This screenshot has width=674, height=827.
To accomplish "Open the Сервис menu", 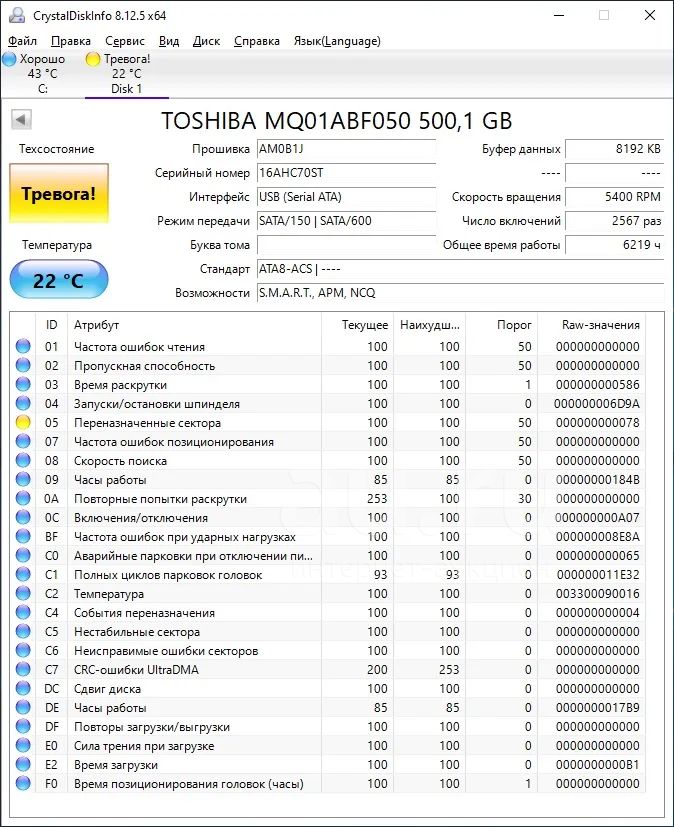I will [124, 41].
